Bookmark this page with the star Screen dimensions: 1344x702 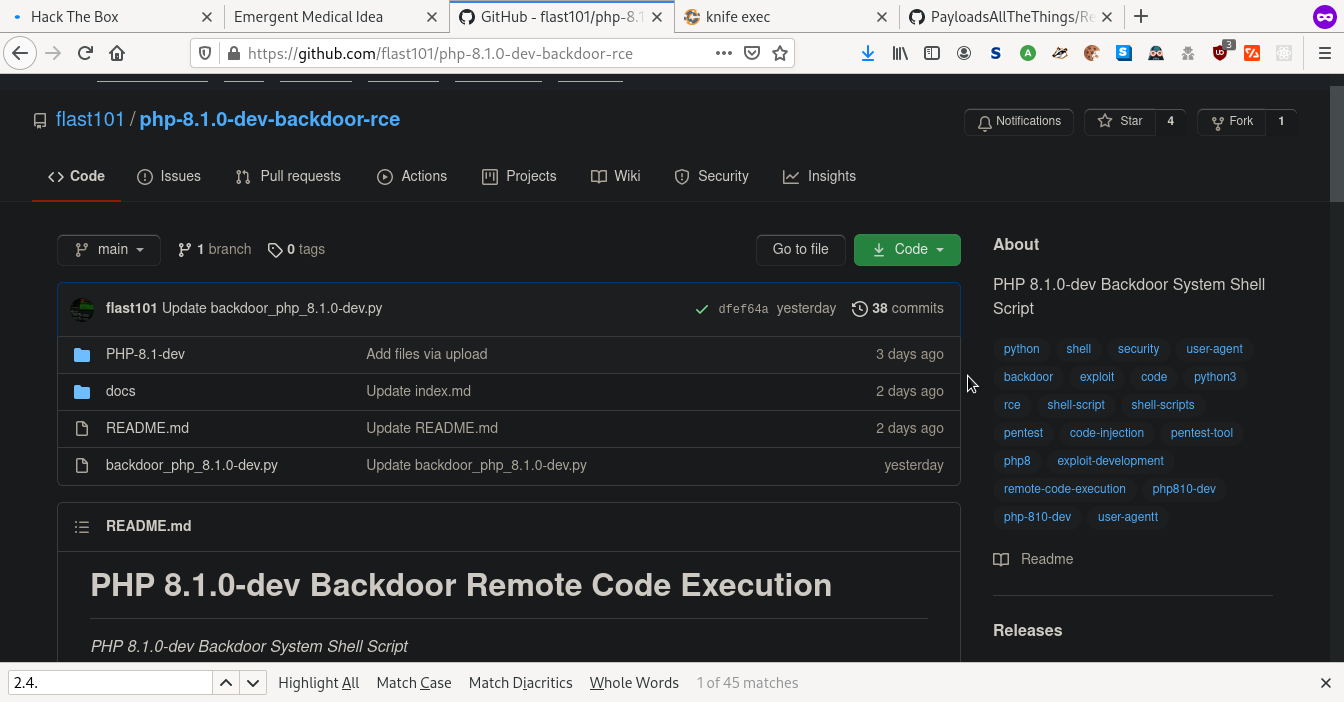(x=780, y=54)
